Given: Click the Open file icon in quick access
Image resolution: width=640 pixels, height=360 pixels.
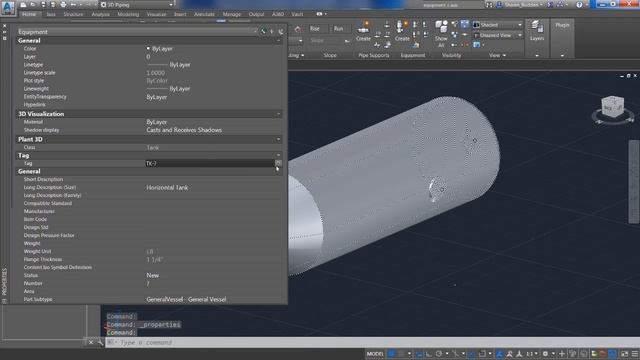Looking at the screenshot, I should (33, 4).
